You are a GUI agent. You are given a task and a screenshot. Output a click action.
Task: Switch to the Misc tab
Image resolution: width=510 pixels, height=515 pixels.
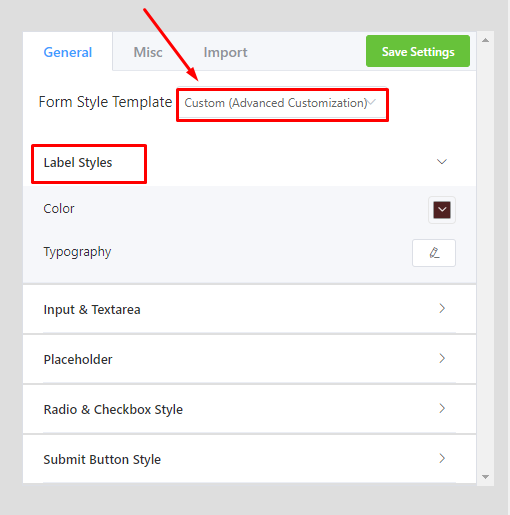pyautogui.click(x=148, y=52)
